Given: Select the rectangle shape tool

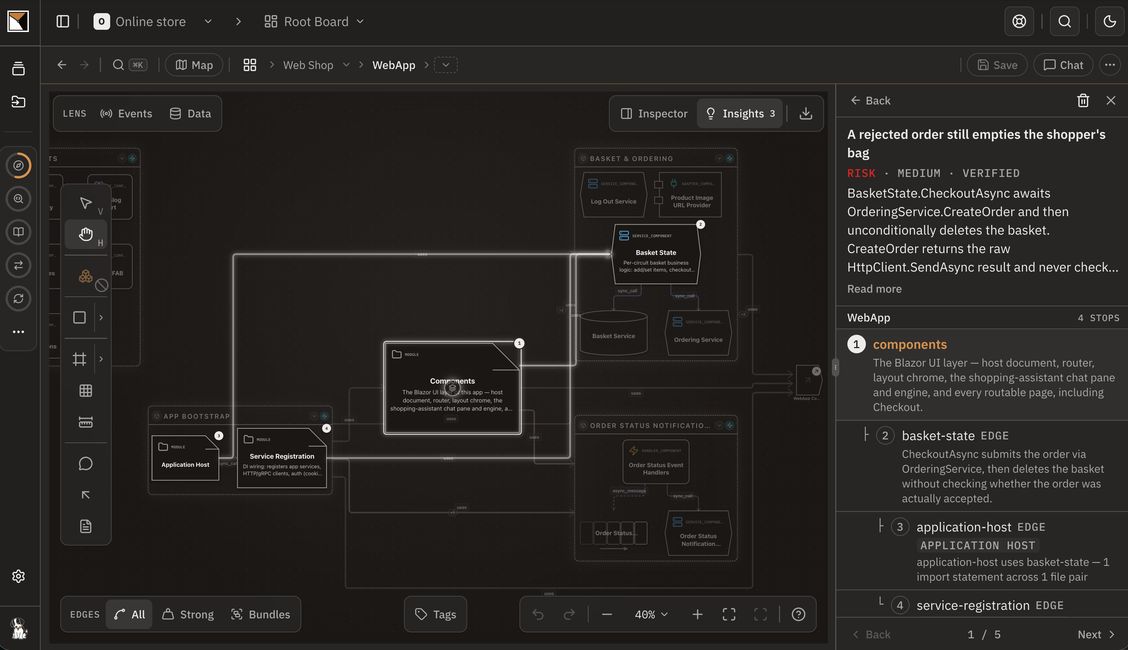Looking at the screenshot, I should [80, 317].
